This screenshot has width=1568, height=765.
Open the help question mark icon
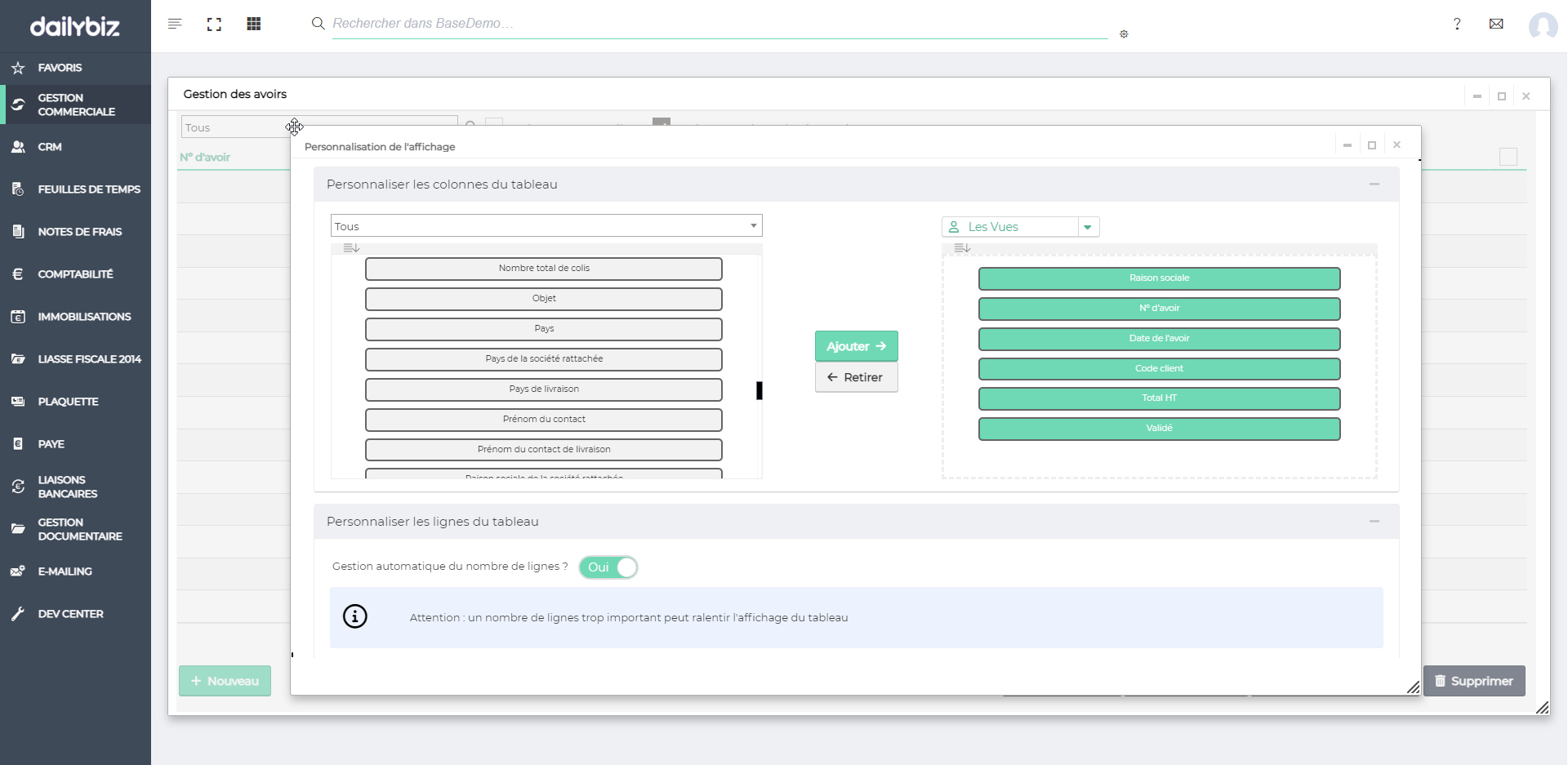click(x=1457, y=24)
